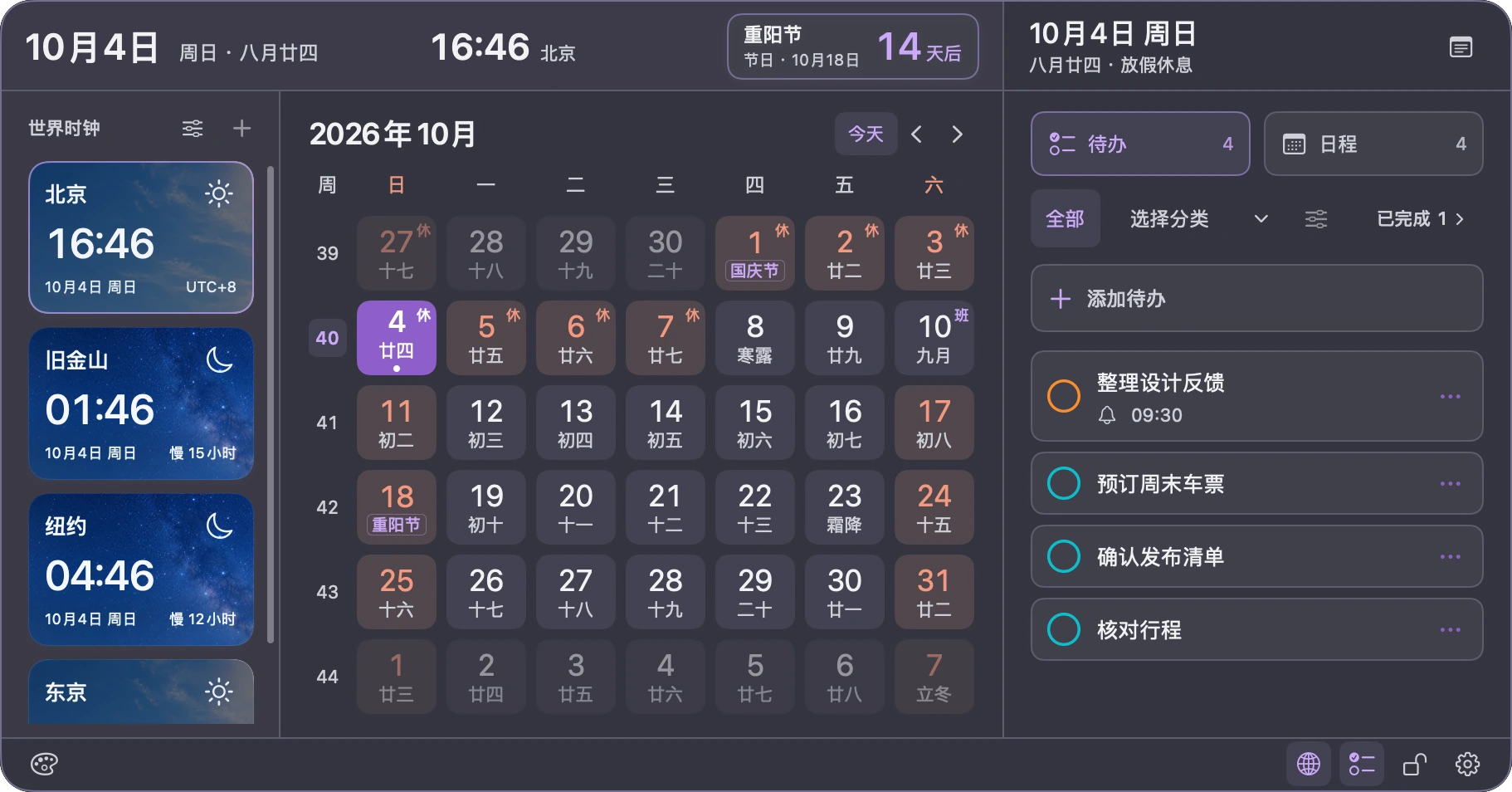Mark 整理设计反馈 as complete

(1064, 396)
